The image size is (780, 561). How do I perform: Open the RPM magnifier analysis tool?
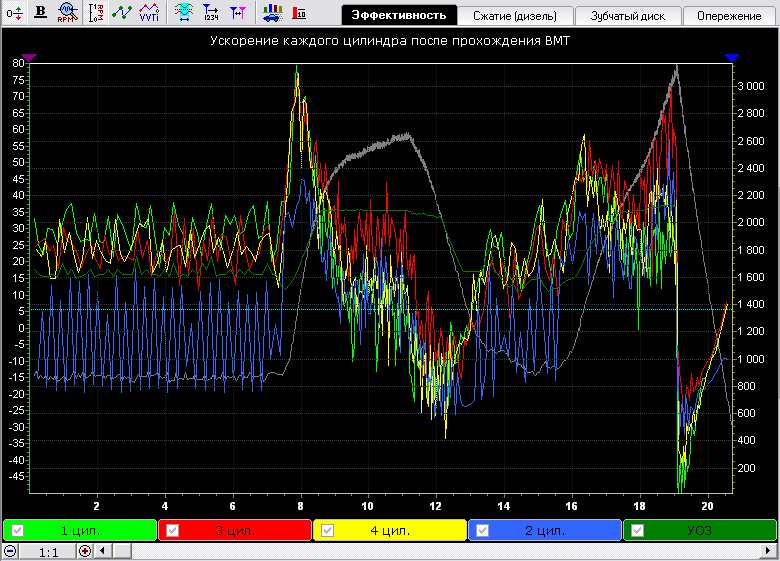pos(68,12)
